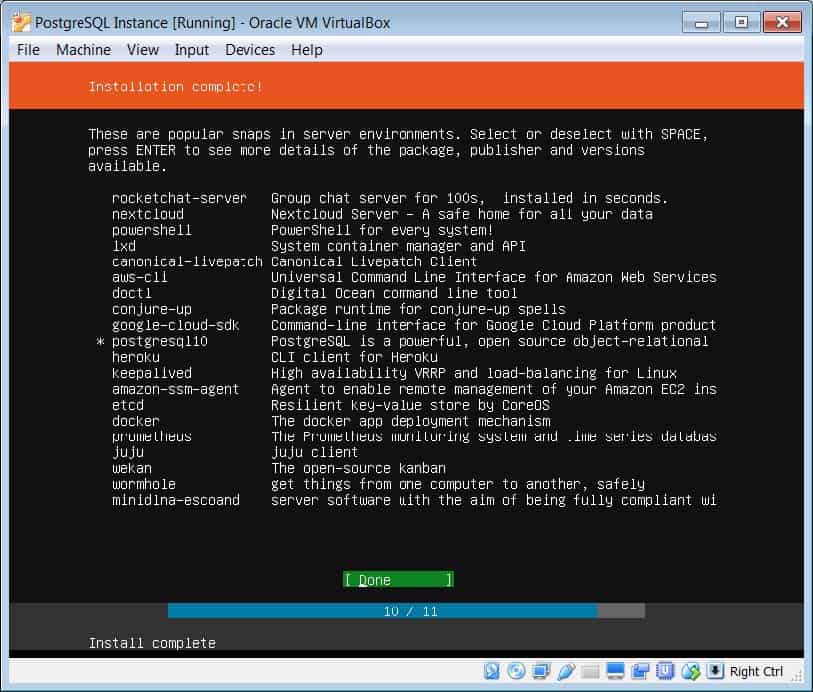Open the File menu
This screenshot has width=813, height=692.
point(28,50)
